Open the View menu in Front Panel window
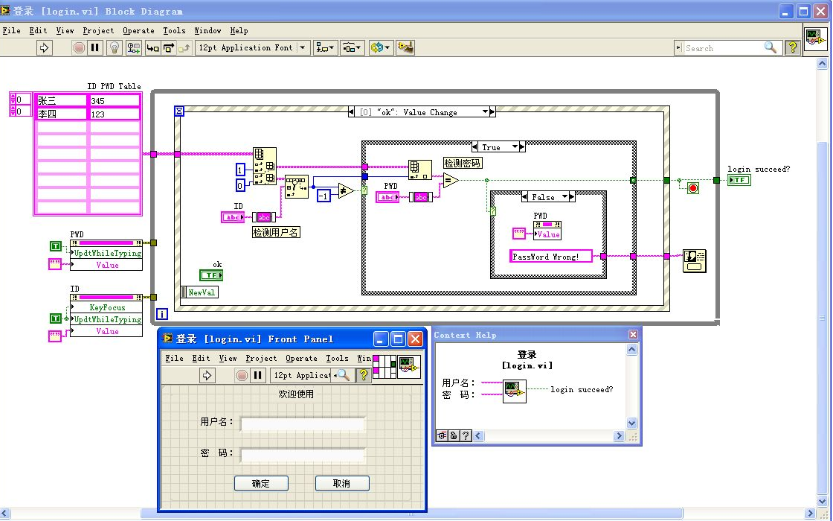The image size is (833, 521). pyautogui.click(x=228, y=358)
